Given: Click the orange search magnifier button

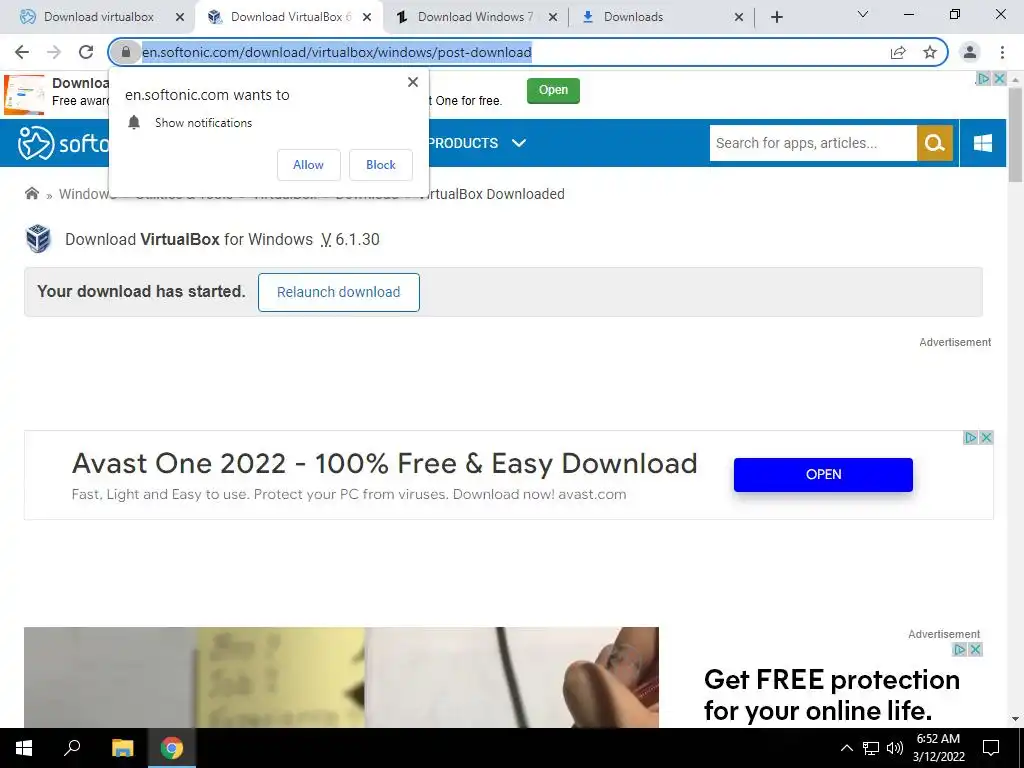Looking at the screenshot, I should tap(935, 143).
